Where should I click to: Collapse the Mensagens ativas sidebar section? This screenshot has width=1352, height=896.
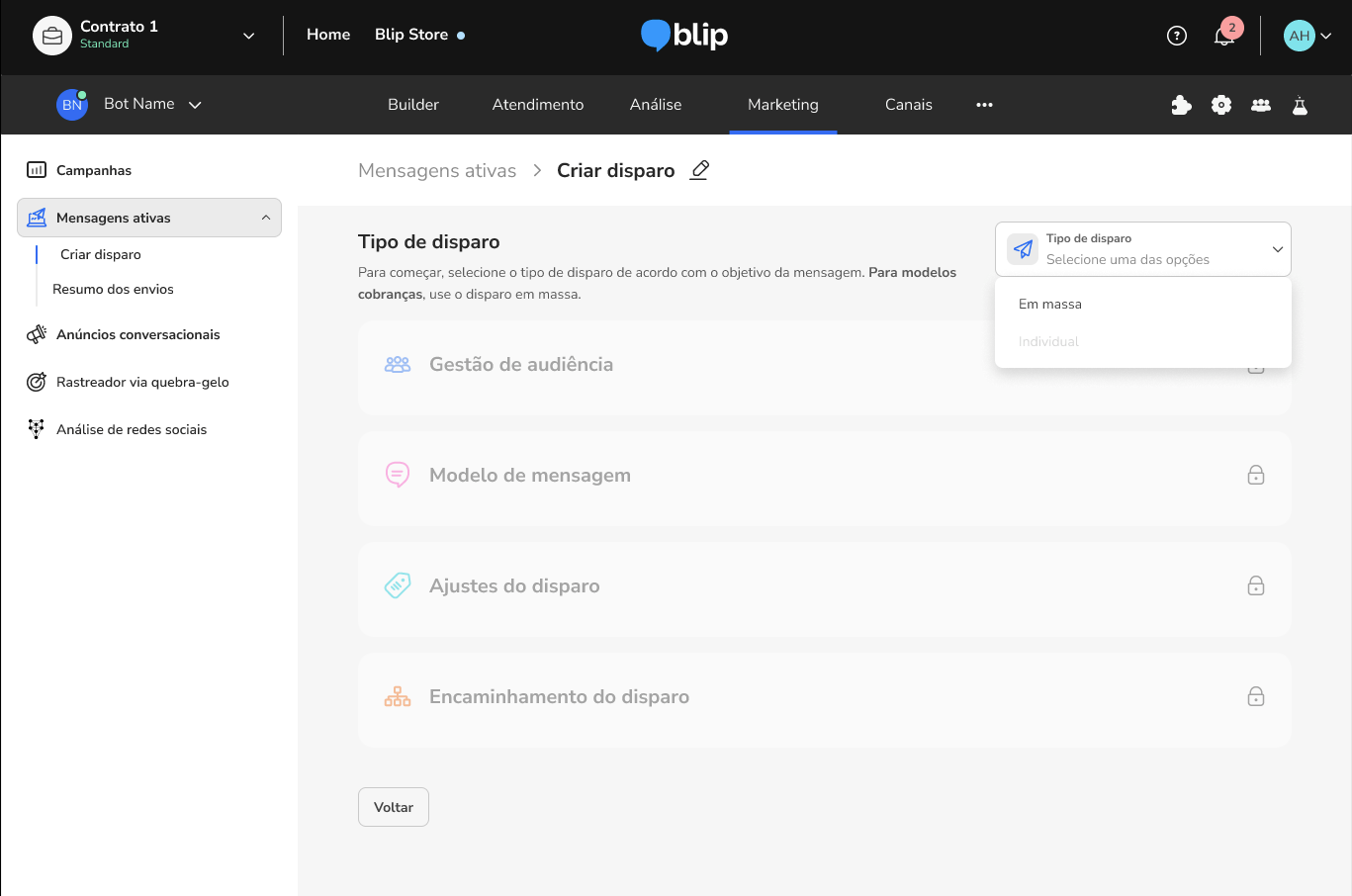pos(266,218)
